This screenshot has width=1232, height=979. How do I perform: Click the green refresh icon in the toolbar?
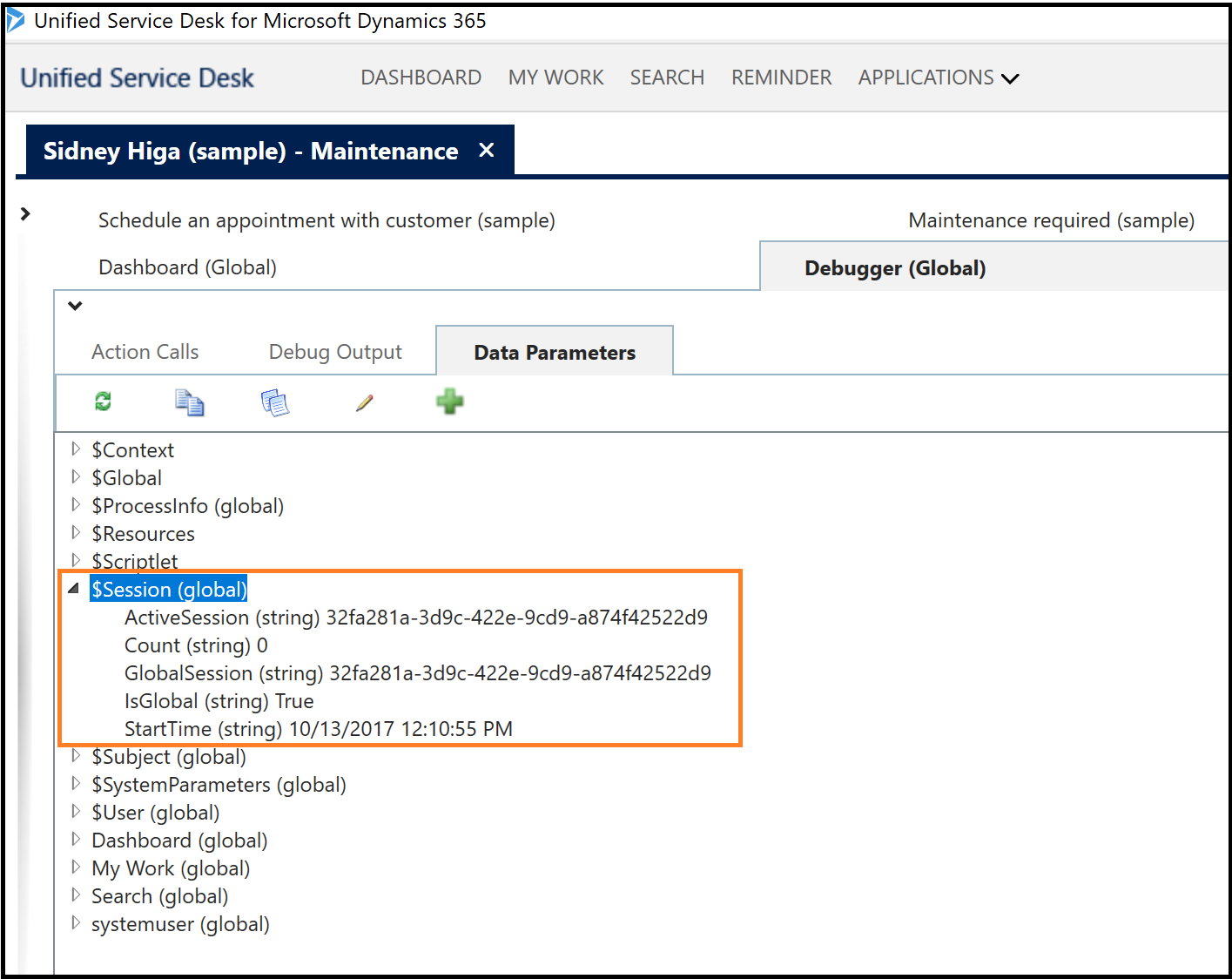pyautogui.click(x=103, y=401)
